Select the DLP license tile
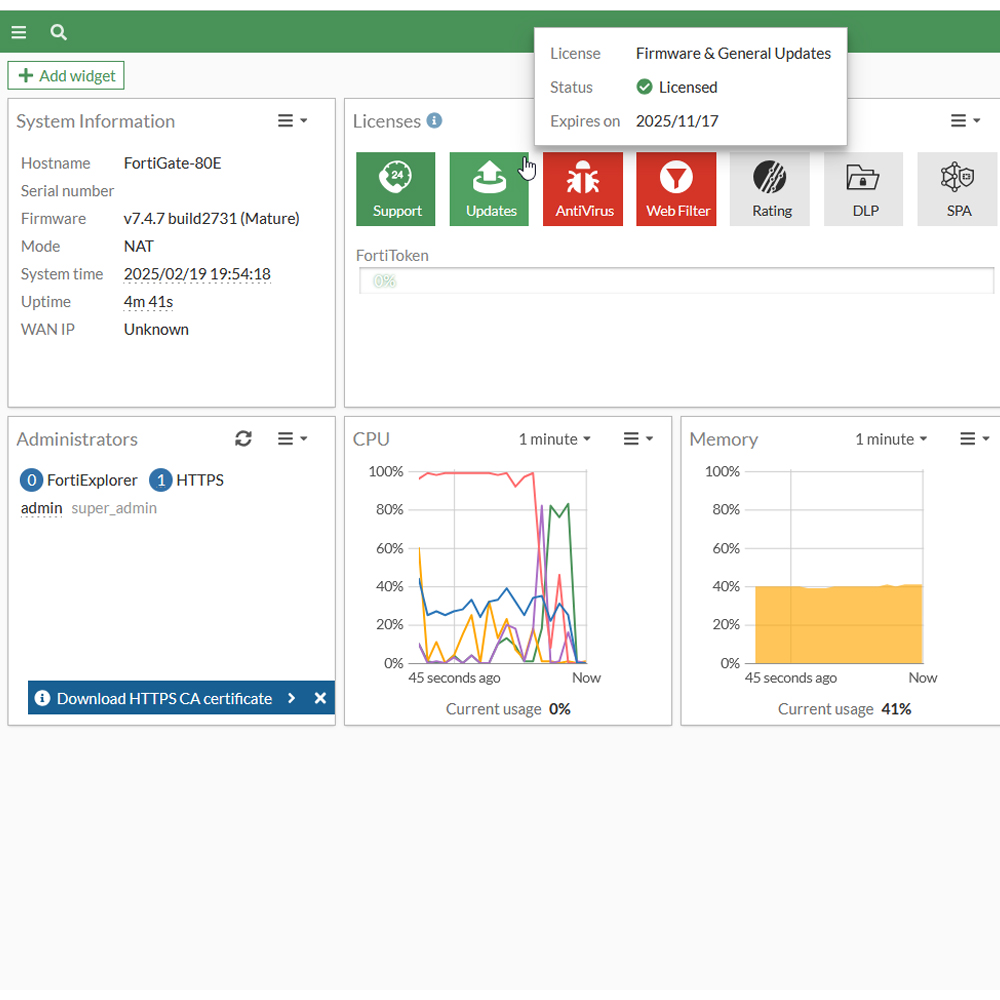 coord(864,188)
